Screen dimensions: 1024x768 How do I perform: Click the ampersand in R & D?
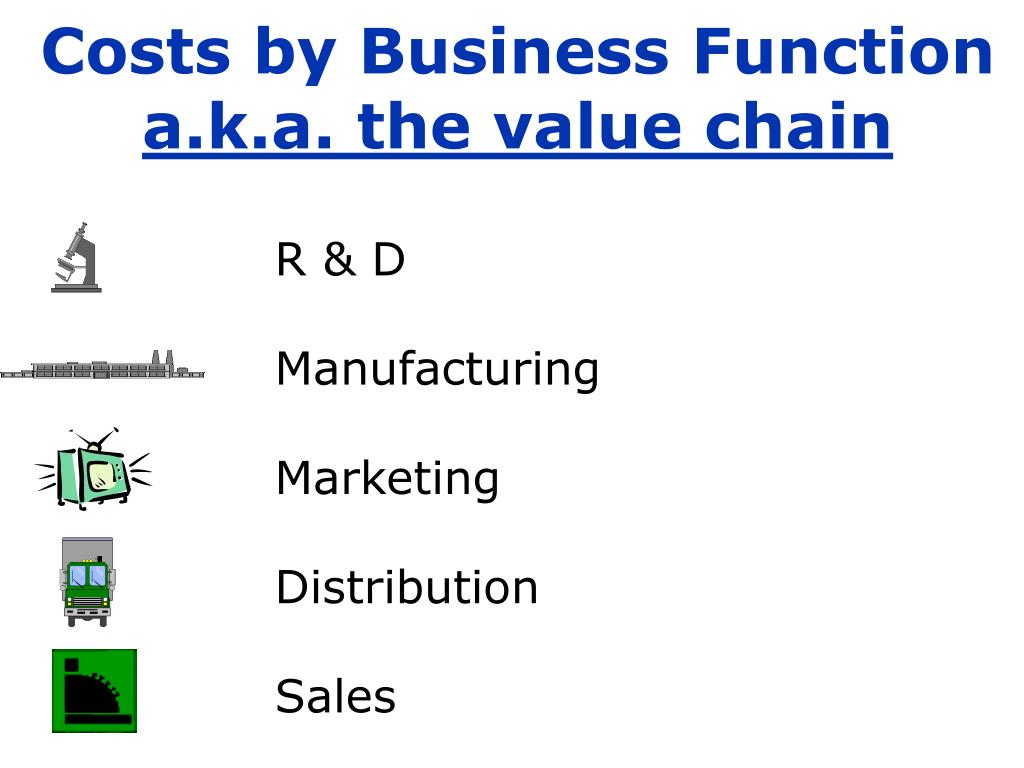tap(340, 259)
